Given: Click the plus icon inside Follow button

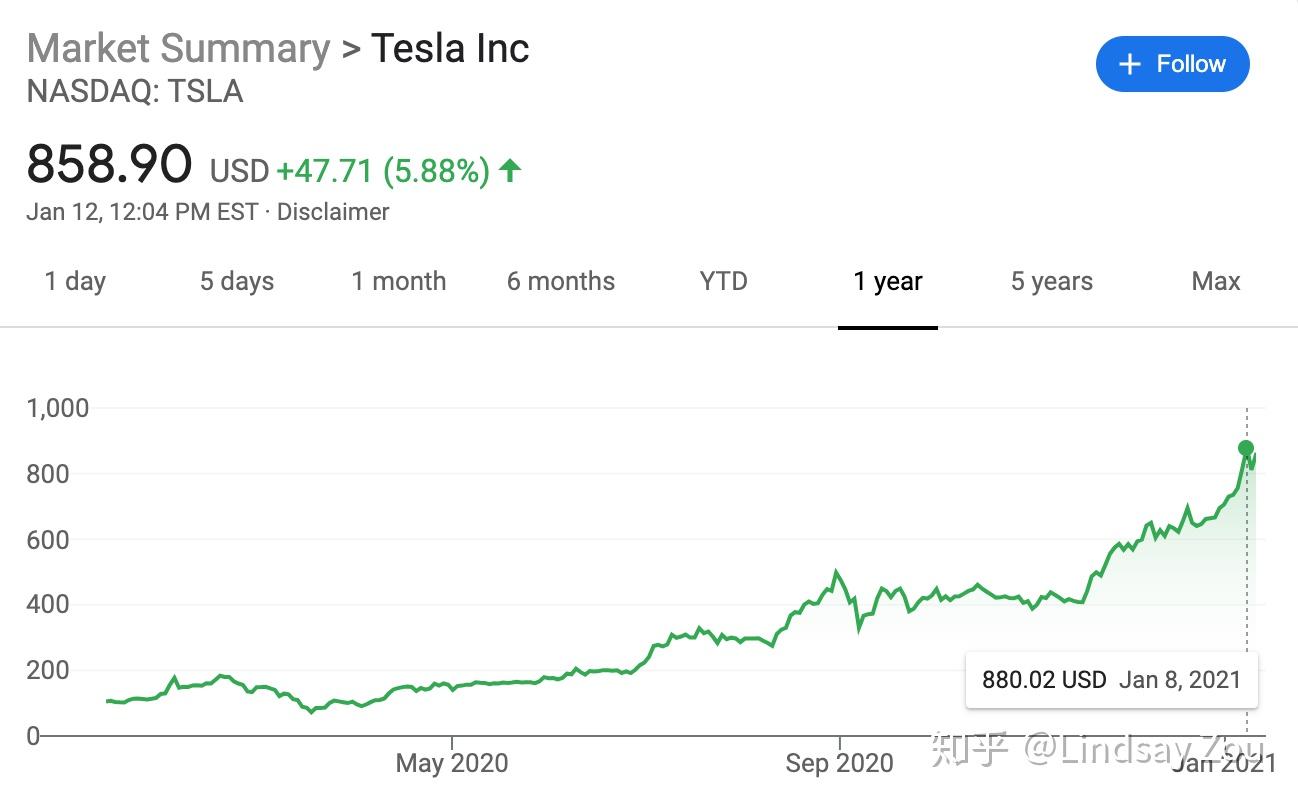Looking at the screenshot, I should [x=1128, y=63].
